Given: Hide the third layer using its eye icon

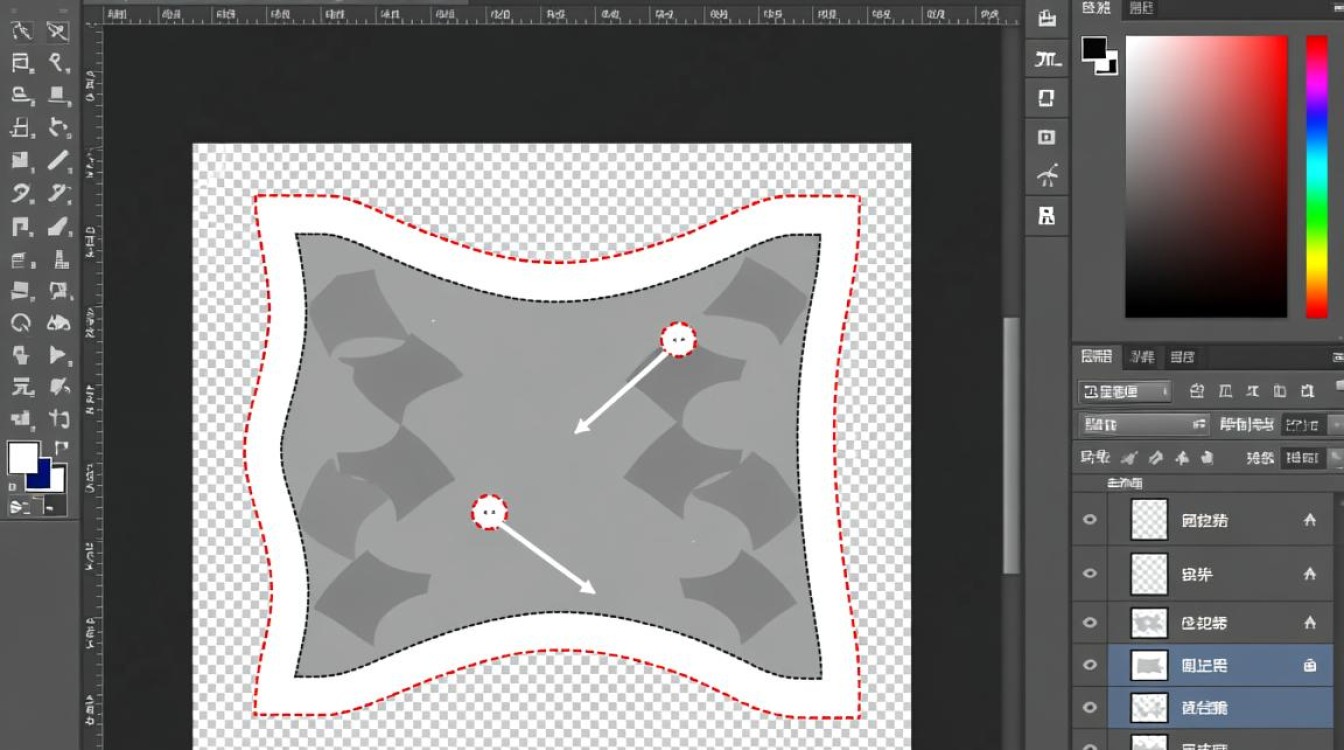Looking at the screenshot, I should coord(1090,623).
